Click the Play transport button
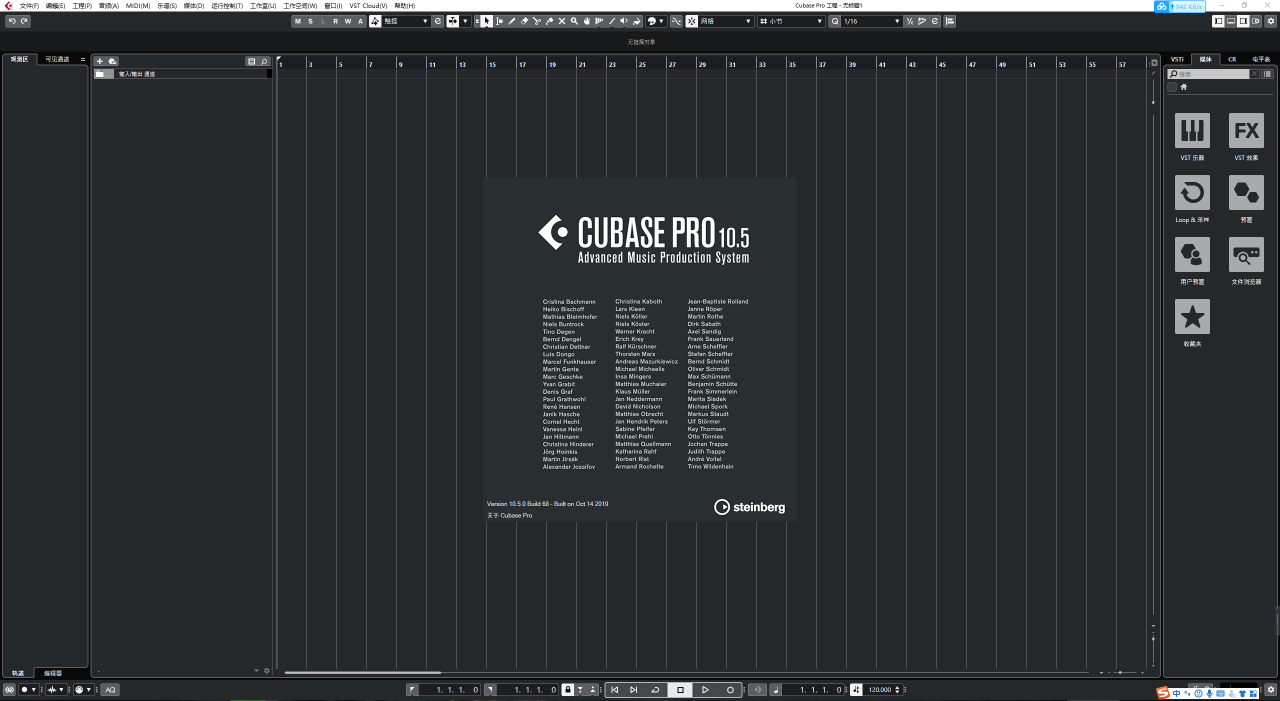The width and height of the screenshot is (1280, 701). [x=705, y=690]
